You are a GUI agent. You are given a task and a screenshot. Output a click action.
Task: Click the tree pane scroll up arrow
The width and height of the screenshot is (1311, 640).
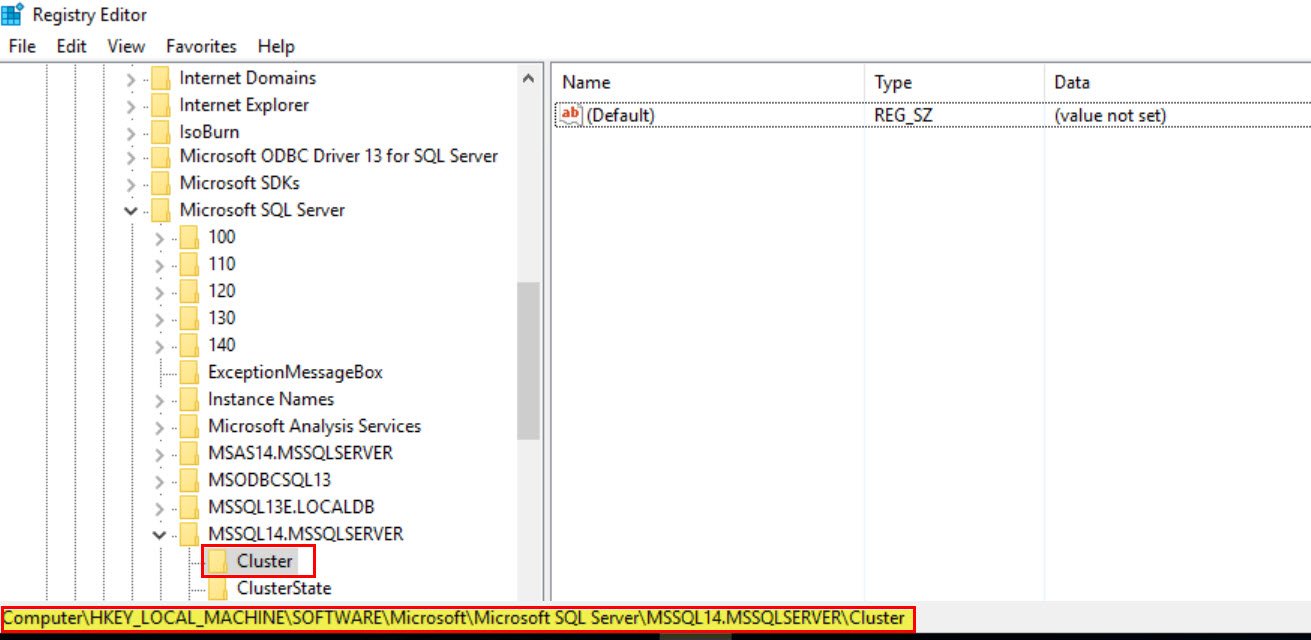point(529,78)
